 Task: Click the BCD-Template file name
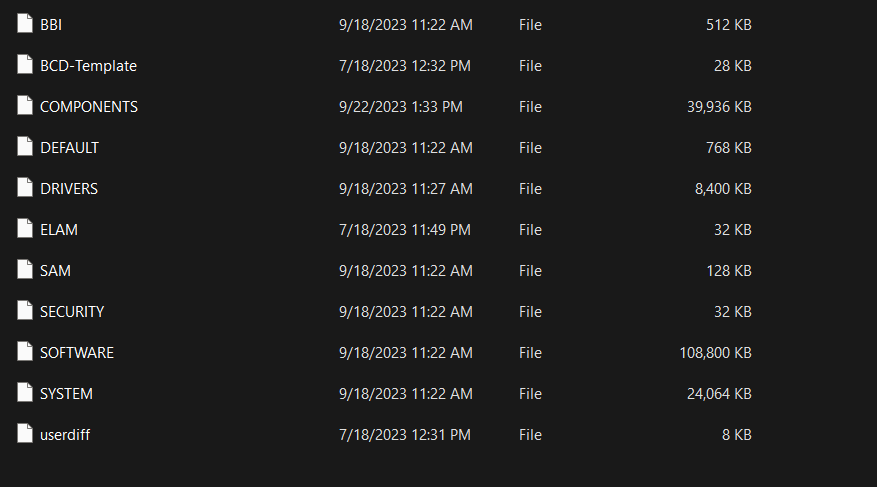[88, 66]
